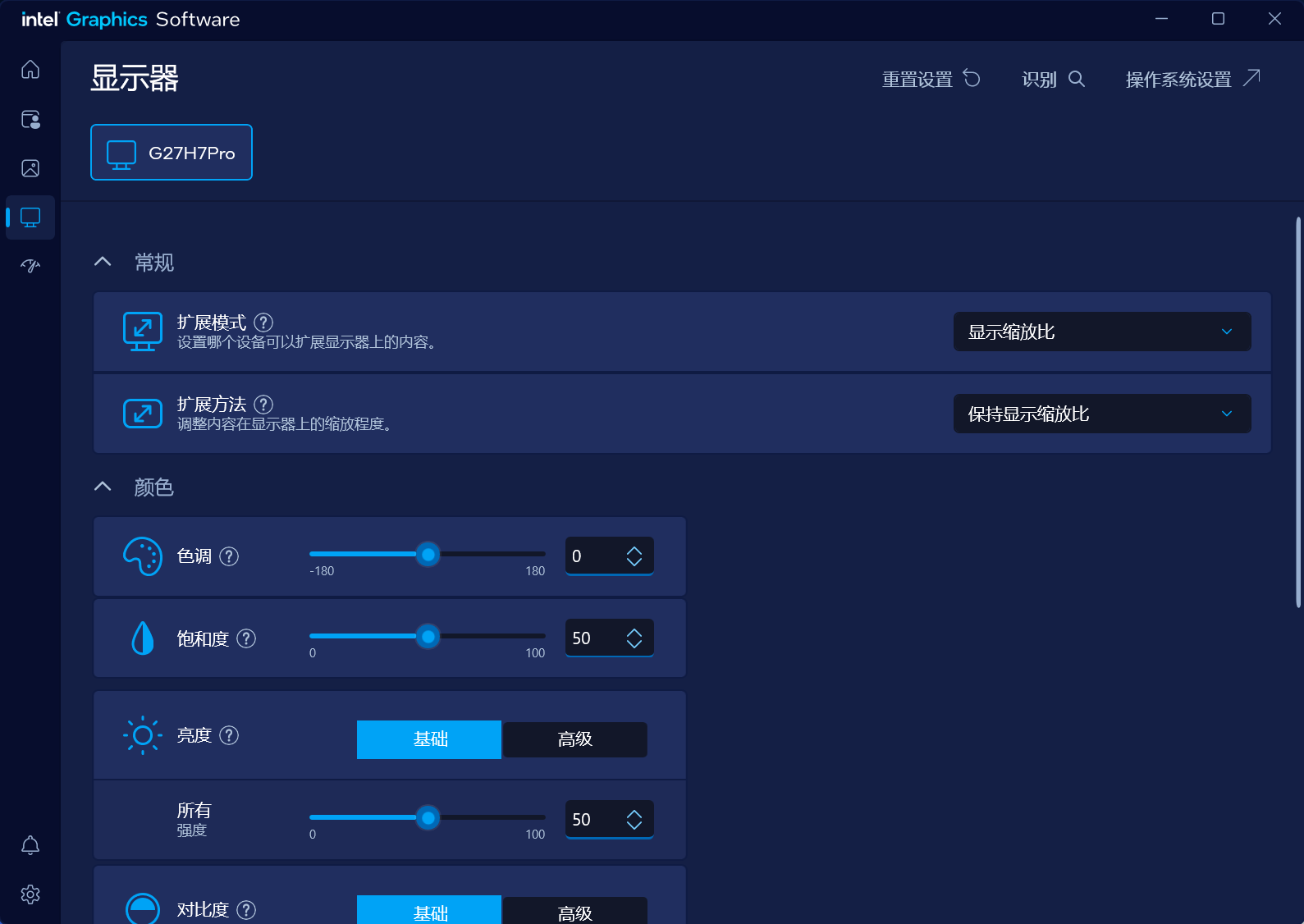
Task: Increase 饱和度 value with up arrow
Action: [634, 632]
